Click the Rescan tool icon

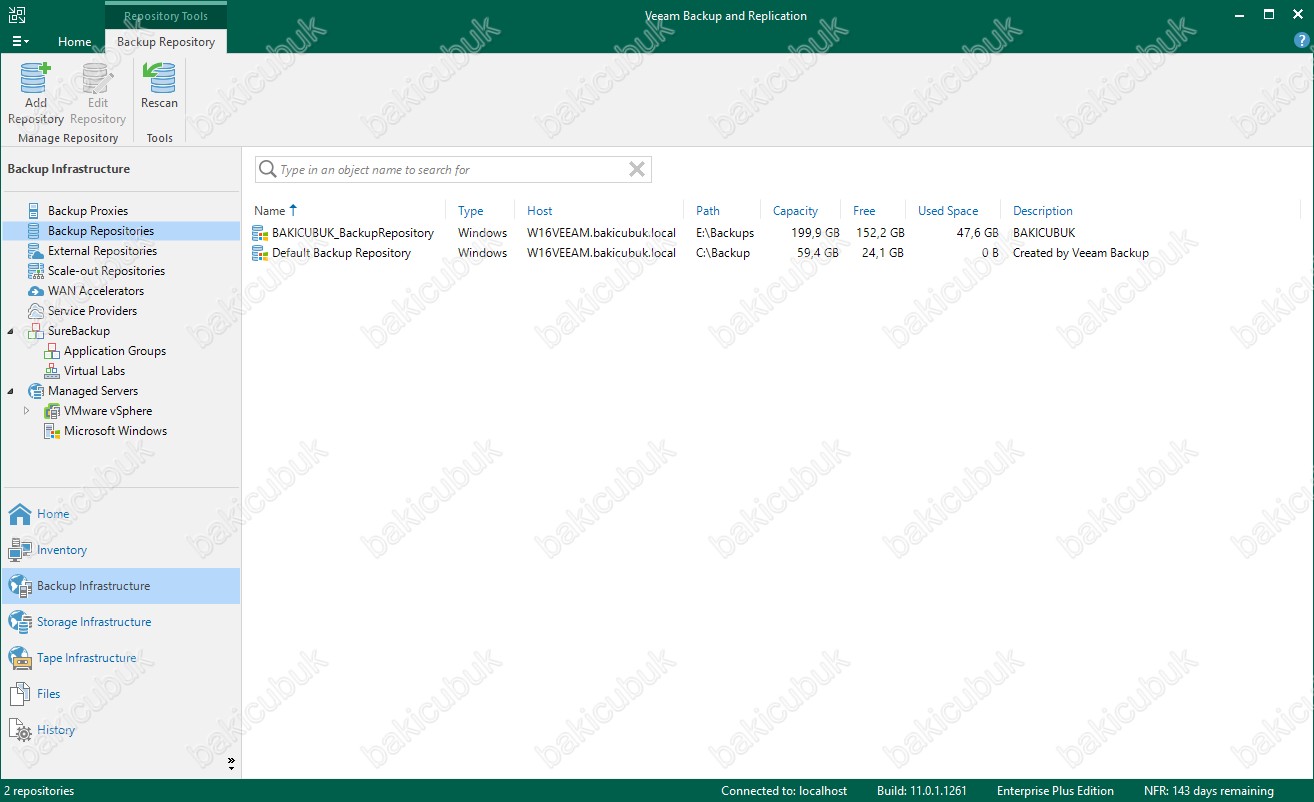159,79
